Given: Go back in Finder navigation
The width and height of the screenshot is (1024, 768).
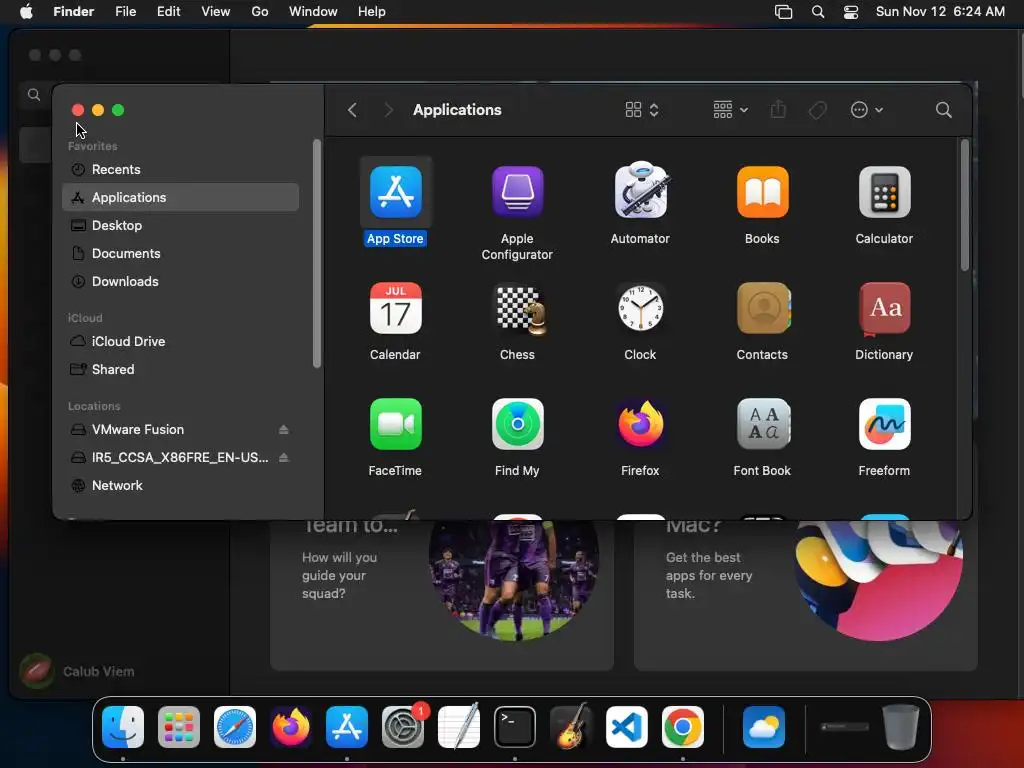Looking at the screenshot, I should [353, 110].
